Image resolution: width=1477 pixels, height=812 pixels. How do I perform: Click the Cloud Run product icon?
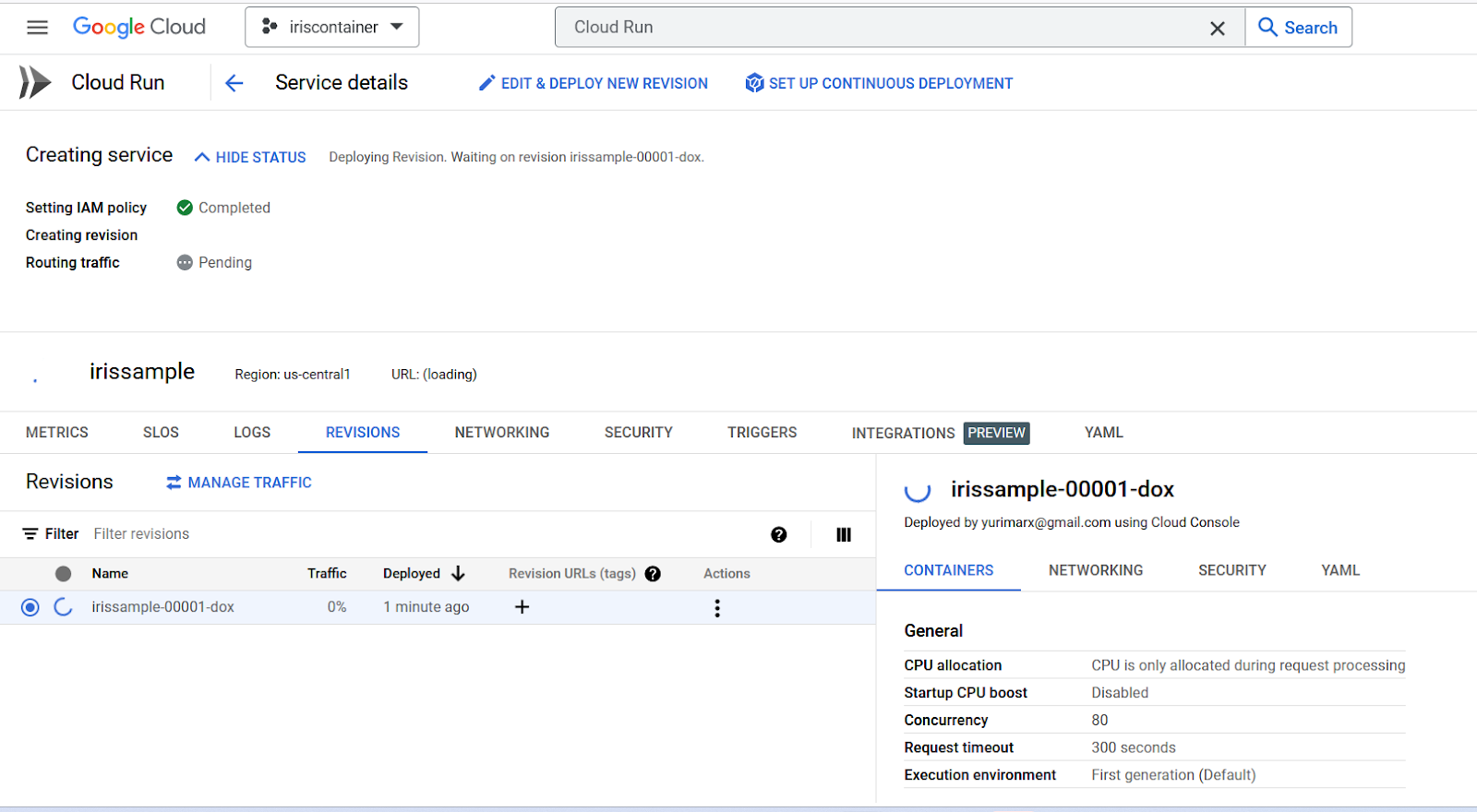coord(35,82)
